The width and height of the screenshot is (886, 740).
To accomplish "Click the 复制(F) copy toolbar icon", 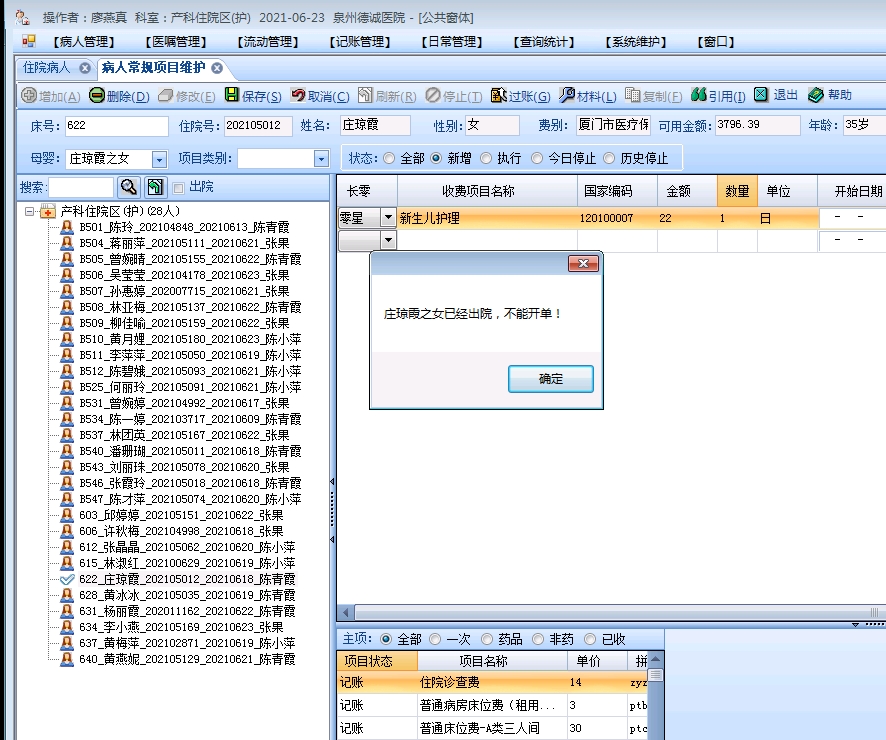I will (x=632, y=95).
